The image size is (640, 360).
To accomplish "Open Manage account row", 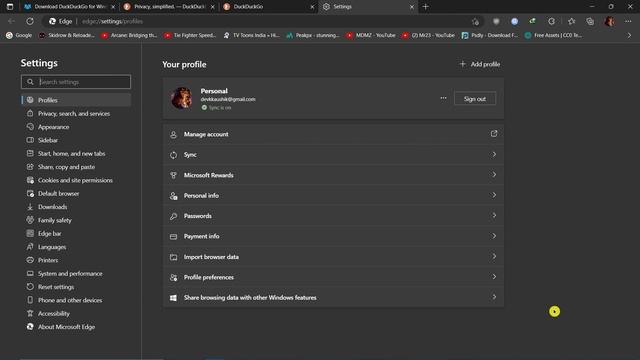I will click(333, 134).
